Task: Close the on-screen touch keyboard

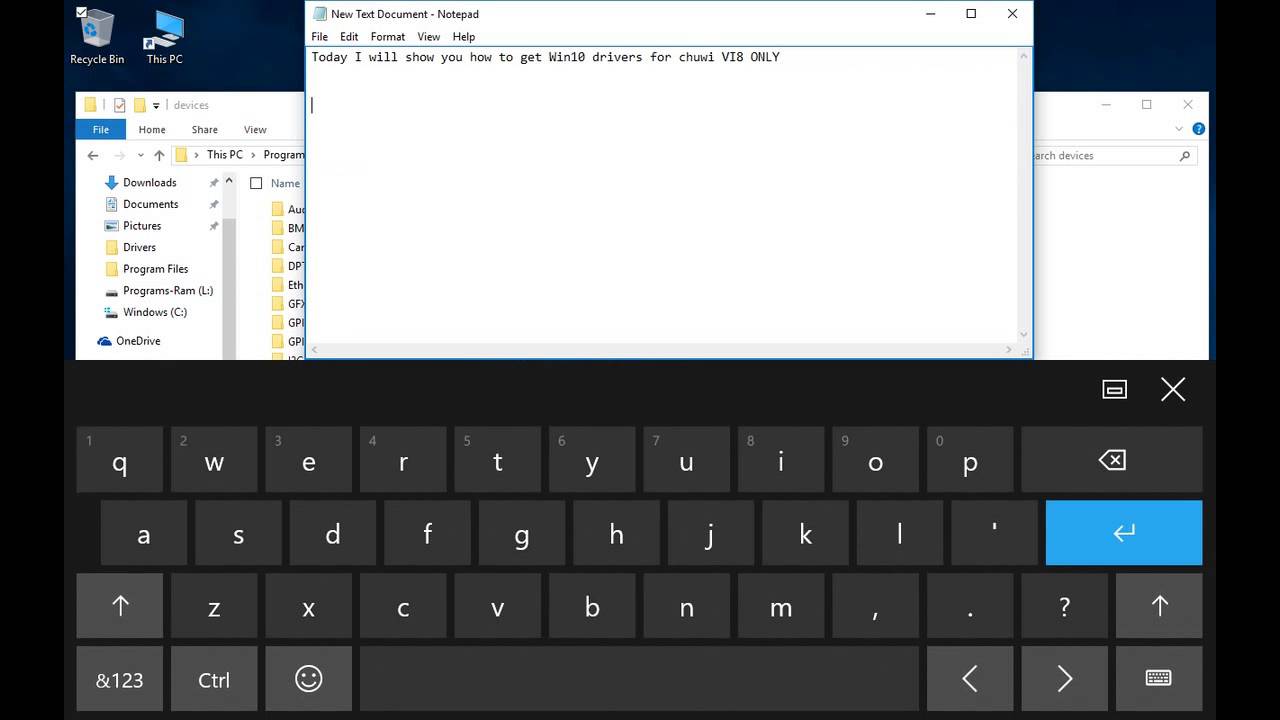Action: (1173, 390)
